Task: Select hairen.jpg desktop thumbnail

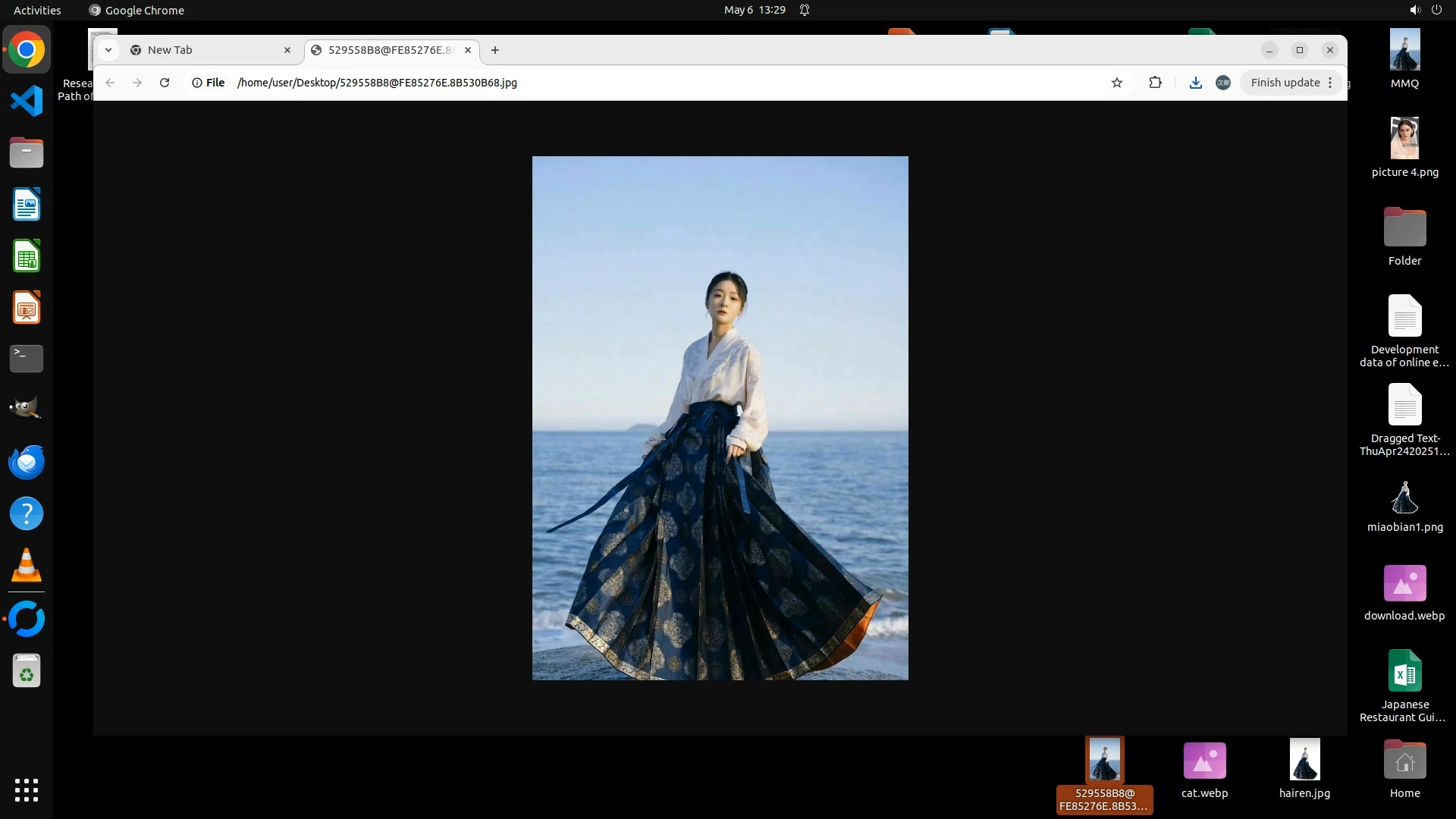Action: click(x=1304, y=760)
